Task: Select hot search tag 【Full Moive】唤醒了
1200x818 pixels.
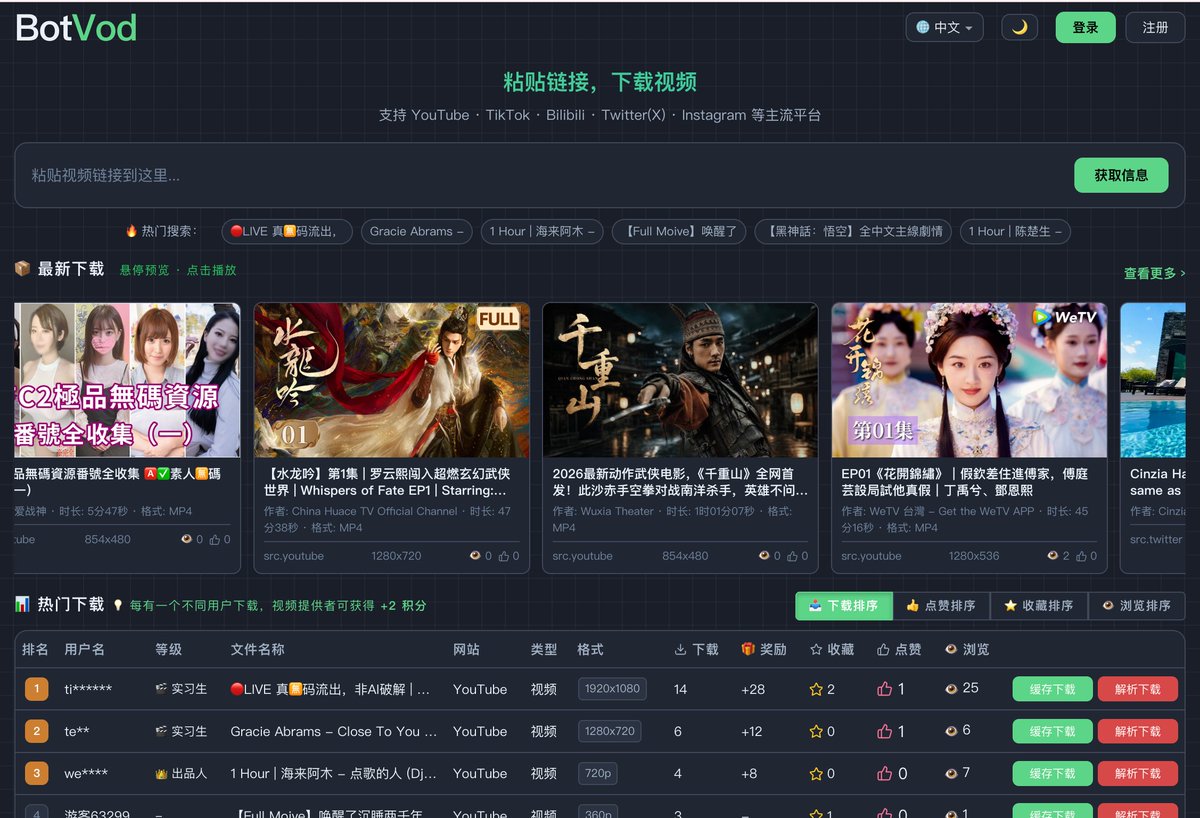Action: pos(679,231)
